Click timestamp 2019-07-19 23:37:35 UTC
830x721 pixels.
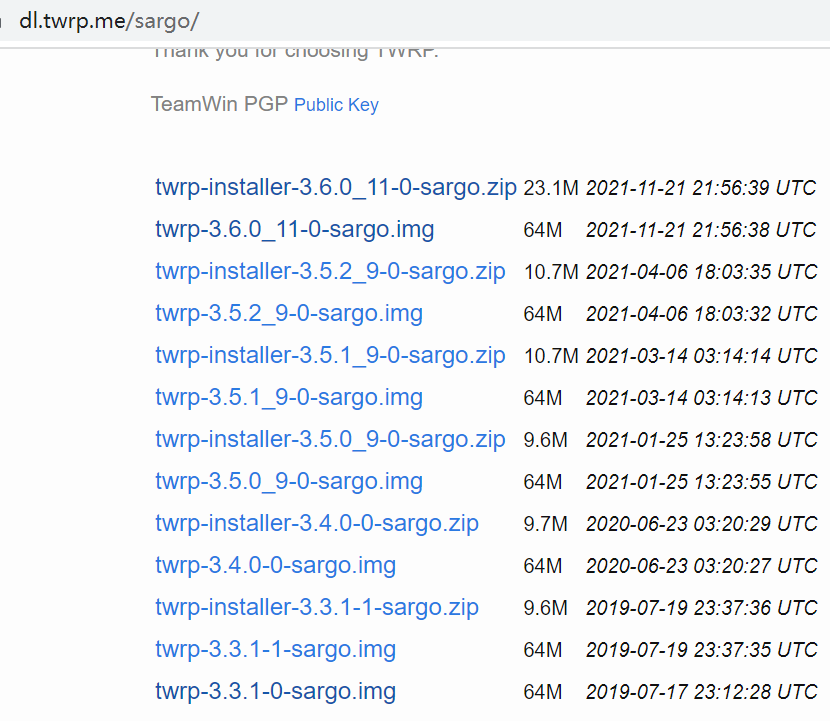pyautogui.click(x=701, y=650)
